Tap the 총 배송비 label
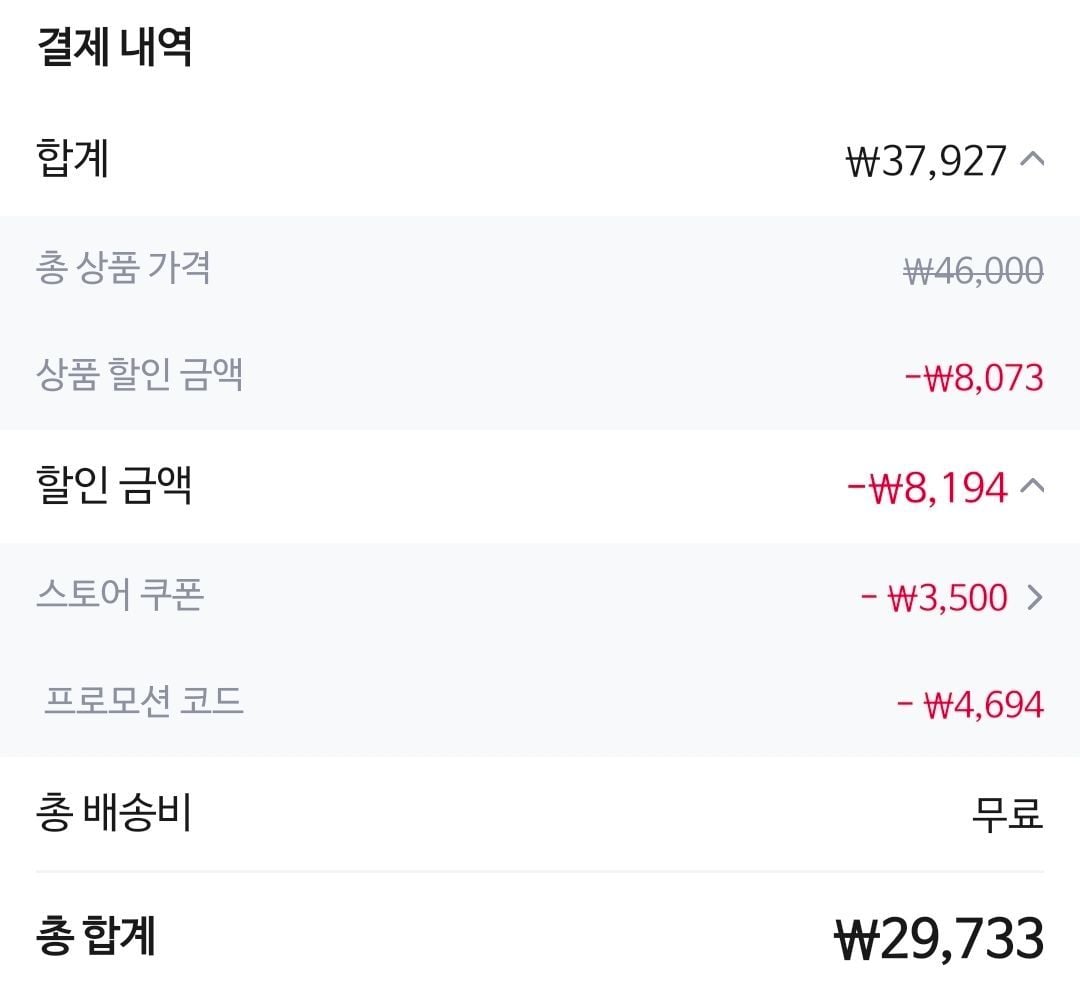Viewport: 1080px width, 998px height. click(113, 813)
